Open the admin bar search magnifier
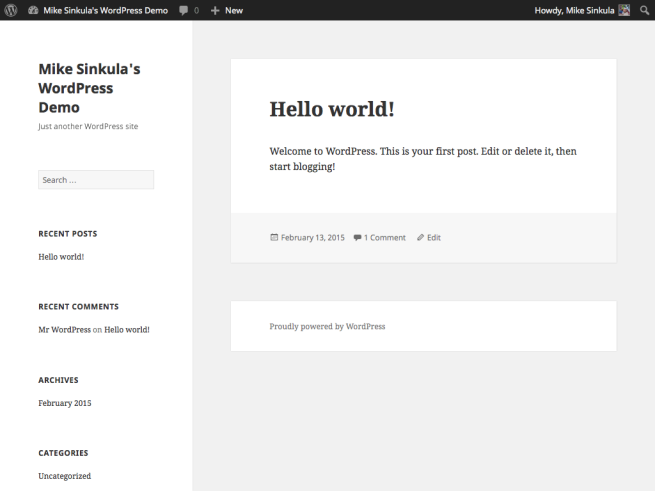 click(x=645, y=10)
